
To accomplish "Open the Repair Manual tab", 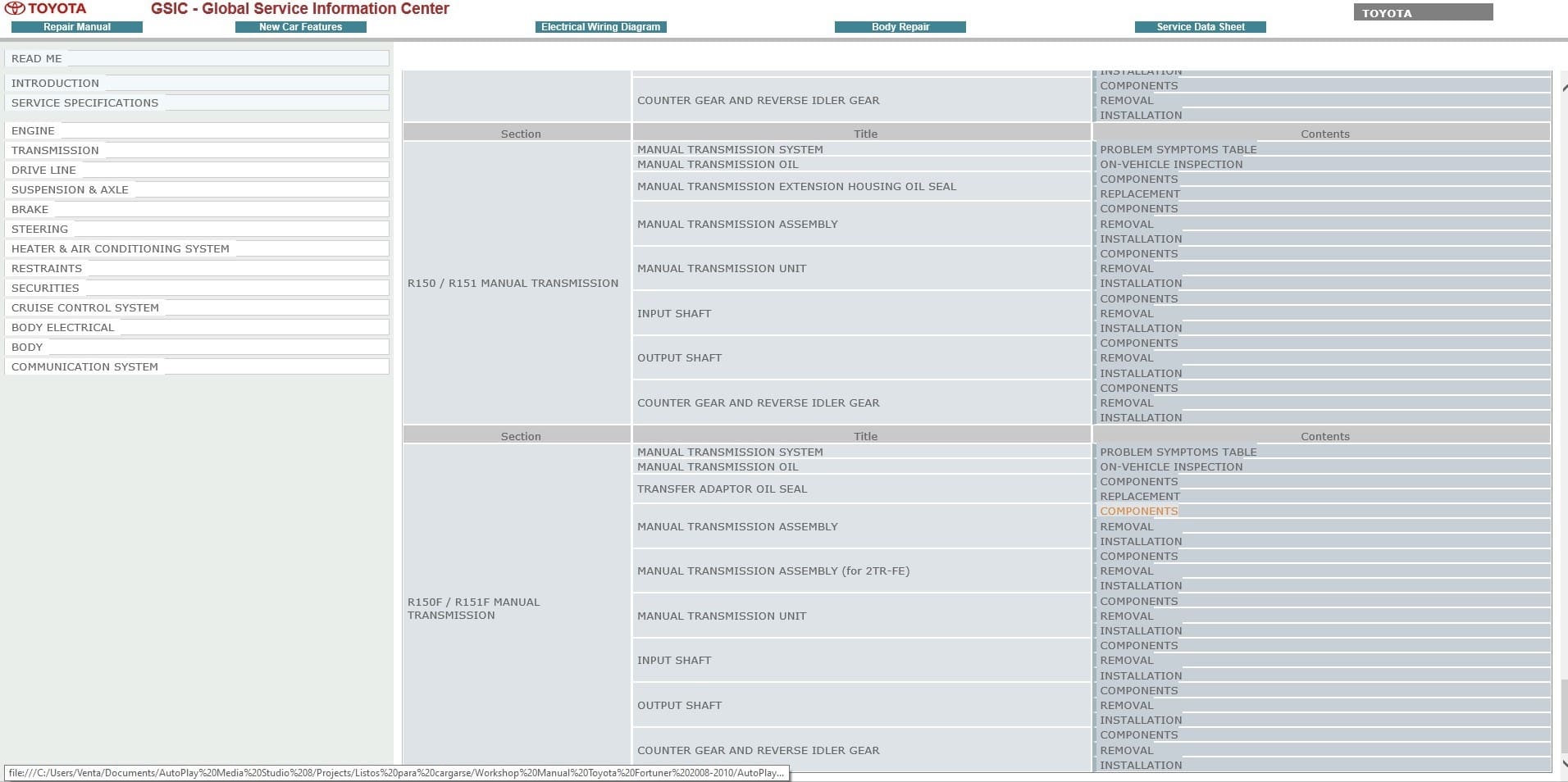I will tap(77, 27).
